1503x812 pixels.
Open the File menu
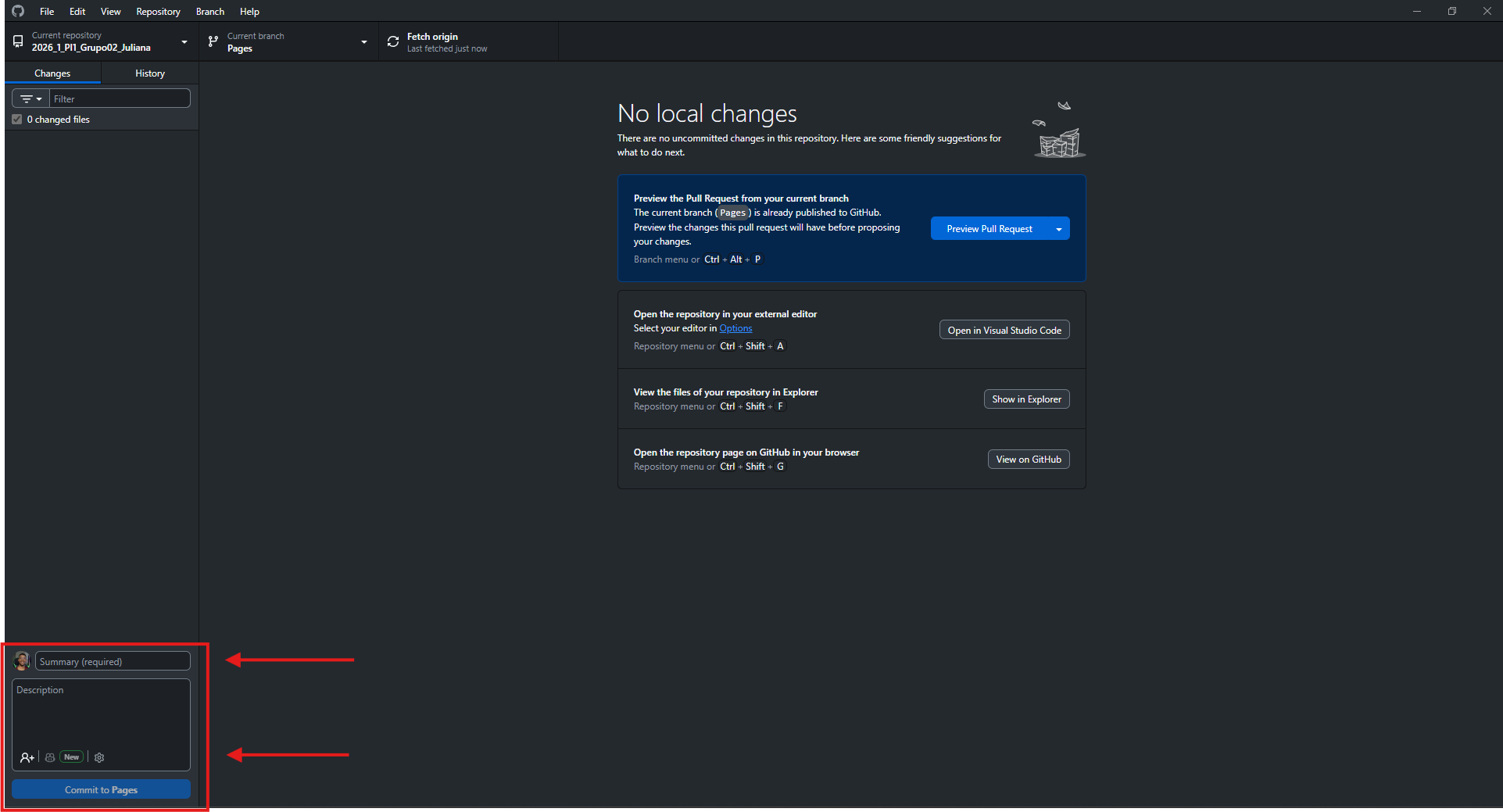(x=47, y=12)
